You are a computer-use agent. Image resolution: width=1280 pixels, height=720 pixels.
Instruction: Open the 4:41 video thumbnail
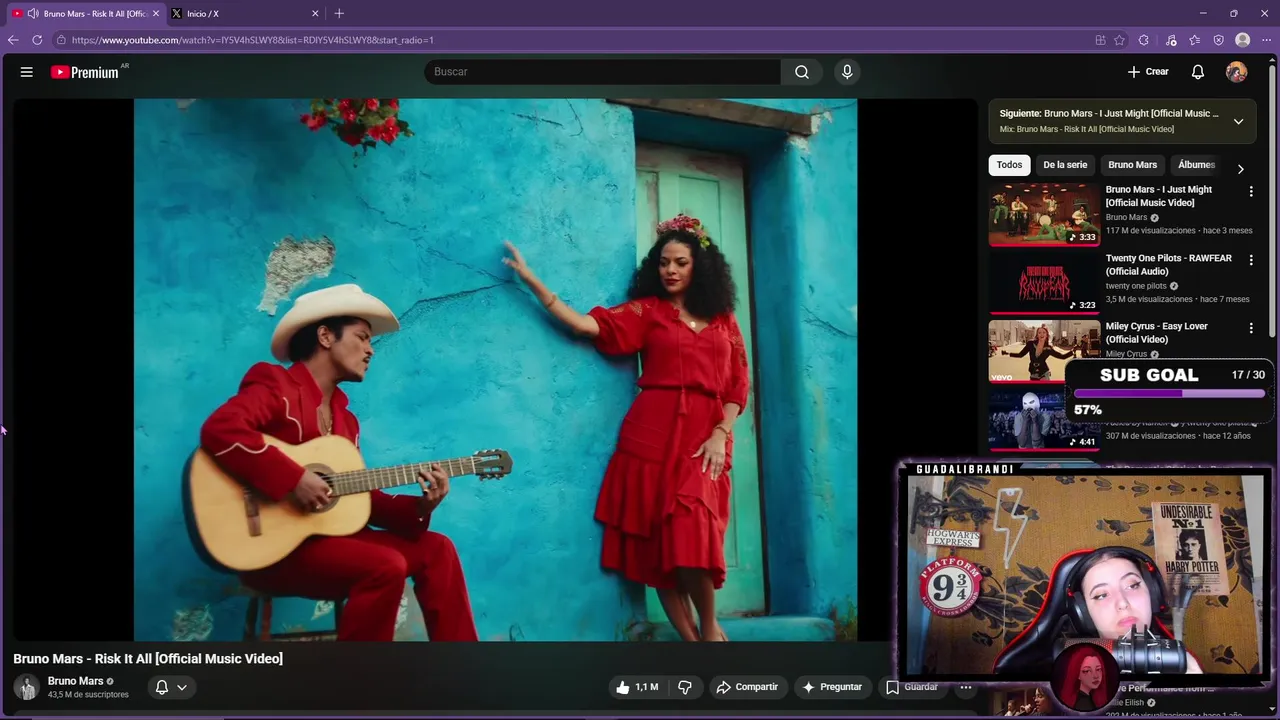point(1044,418)
